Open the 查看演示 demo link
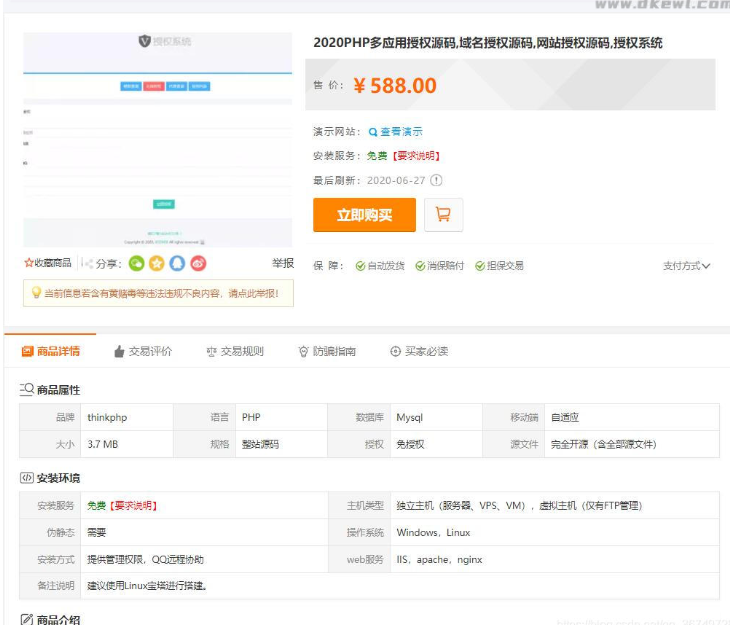The width and height of the screenshot is (730, 625). [x=396, y=132]
